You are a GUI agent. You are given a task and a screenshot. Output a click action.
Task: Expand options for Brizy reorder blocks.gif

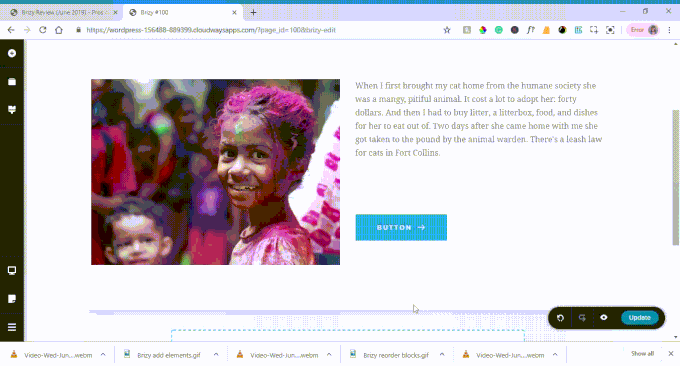[x=442, y=355]
